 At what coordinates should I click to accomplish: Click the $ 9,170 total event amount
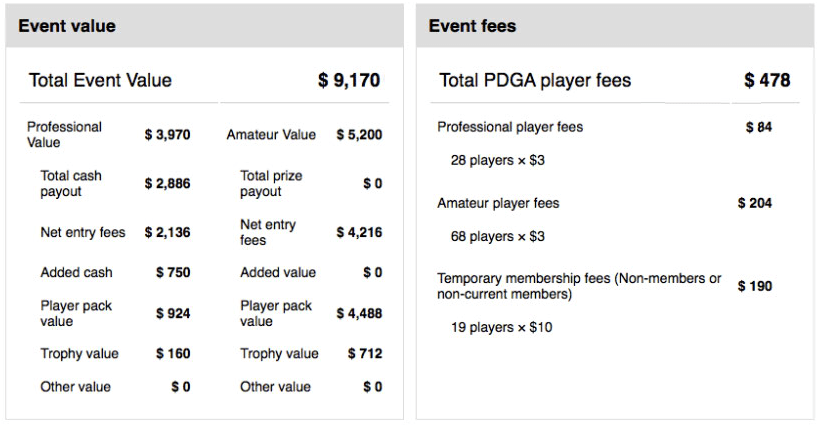pos(349,81)
